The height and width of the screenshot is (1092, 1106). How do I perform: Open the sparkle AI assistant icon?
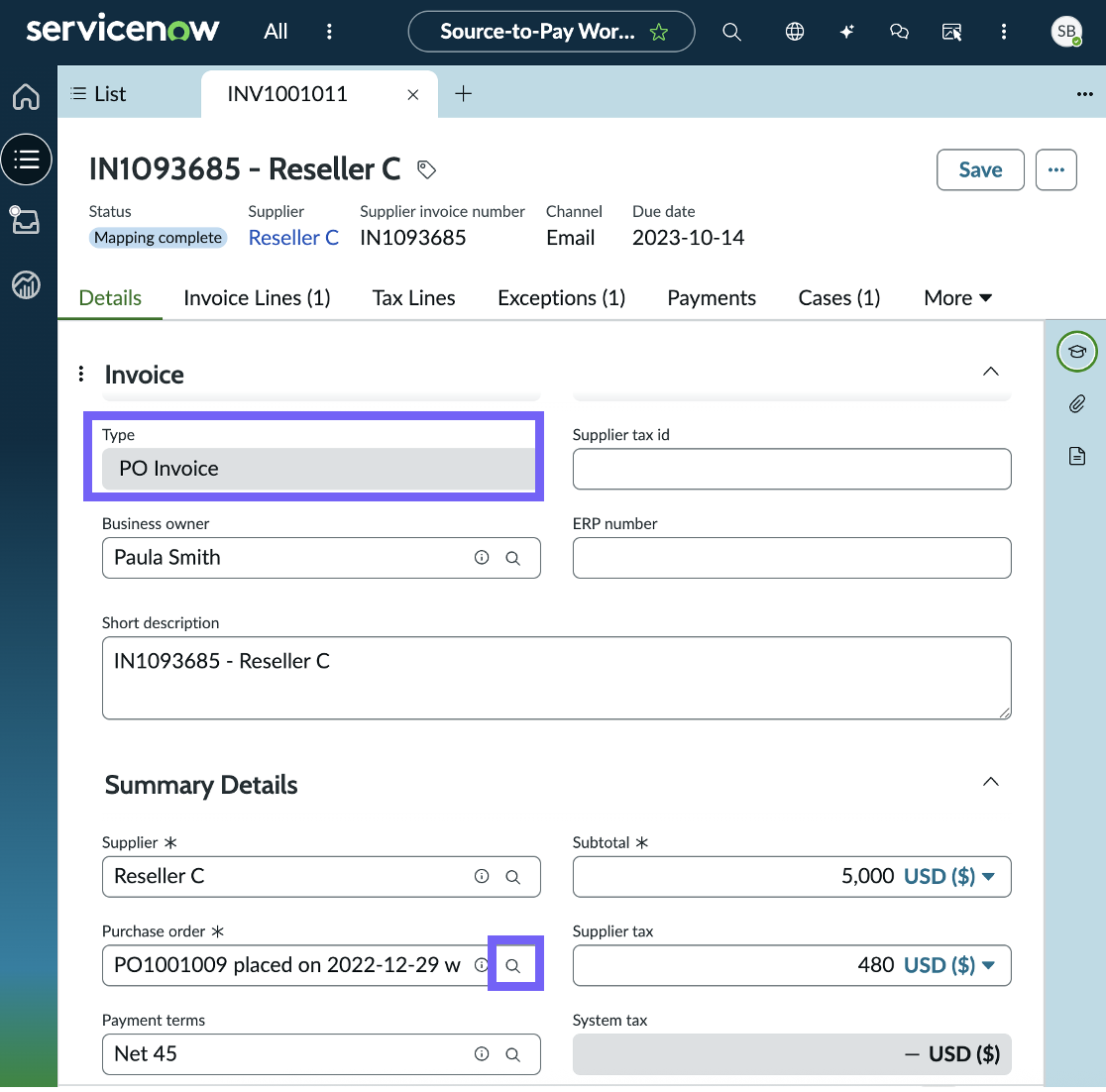tap(846, 32)
